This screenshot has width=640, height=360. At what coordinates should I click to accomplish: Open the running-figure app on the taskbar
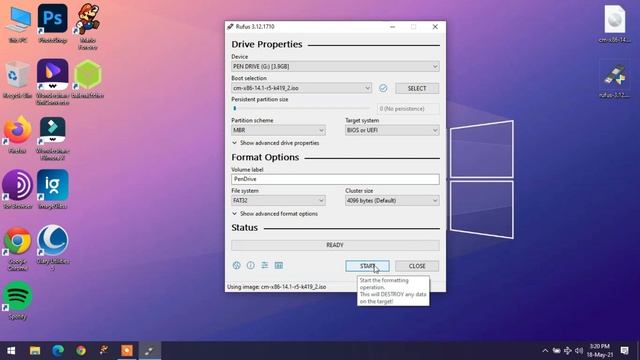(104, 351)
